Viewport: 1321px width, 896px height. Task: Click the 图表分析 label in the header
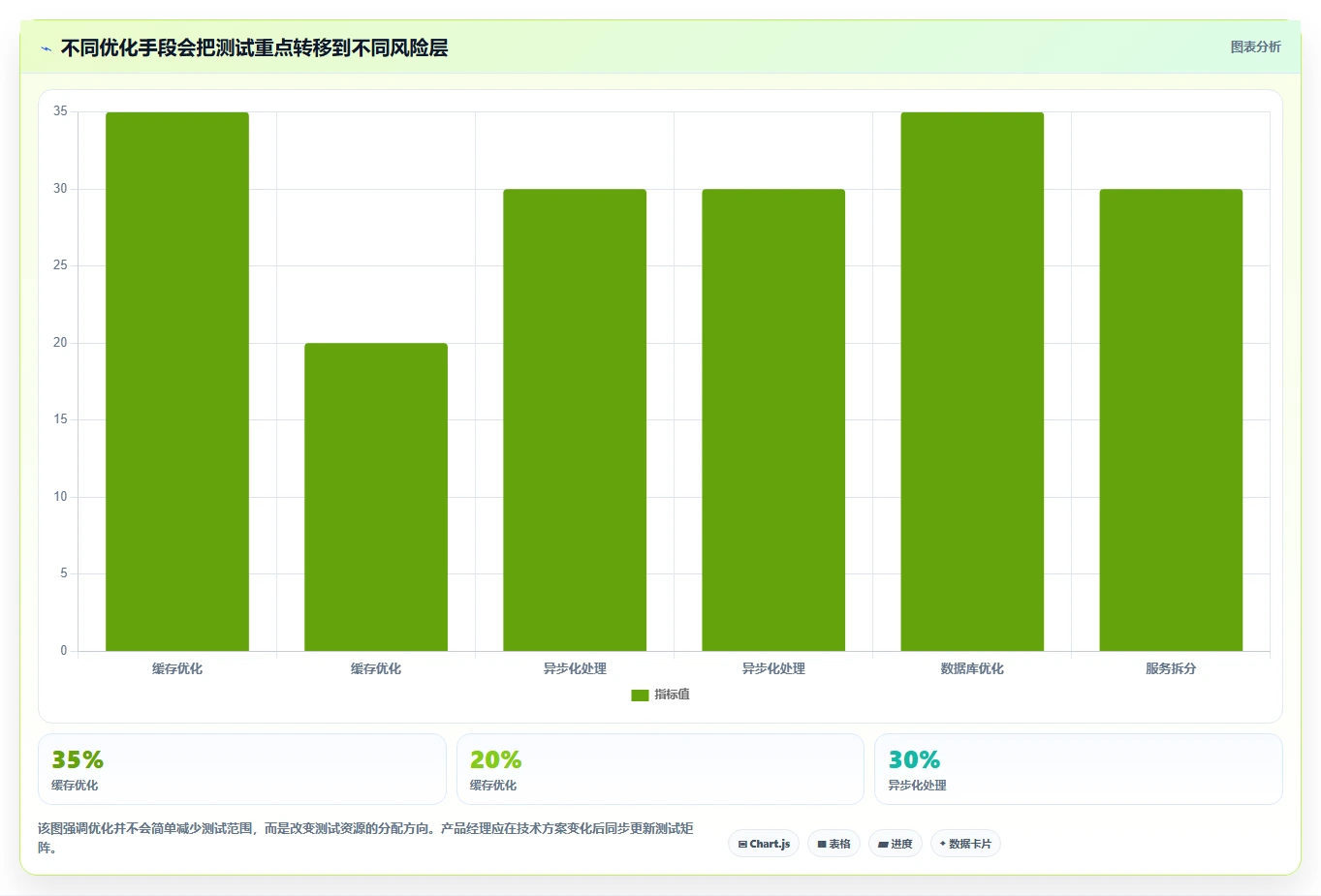pos(1255,46)
